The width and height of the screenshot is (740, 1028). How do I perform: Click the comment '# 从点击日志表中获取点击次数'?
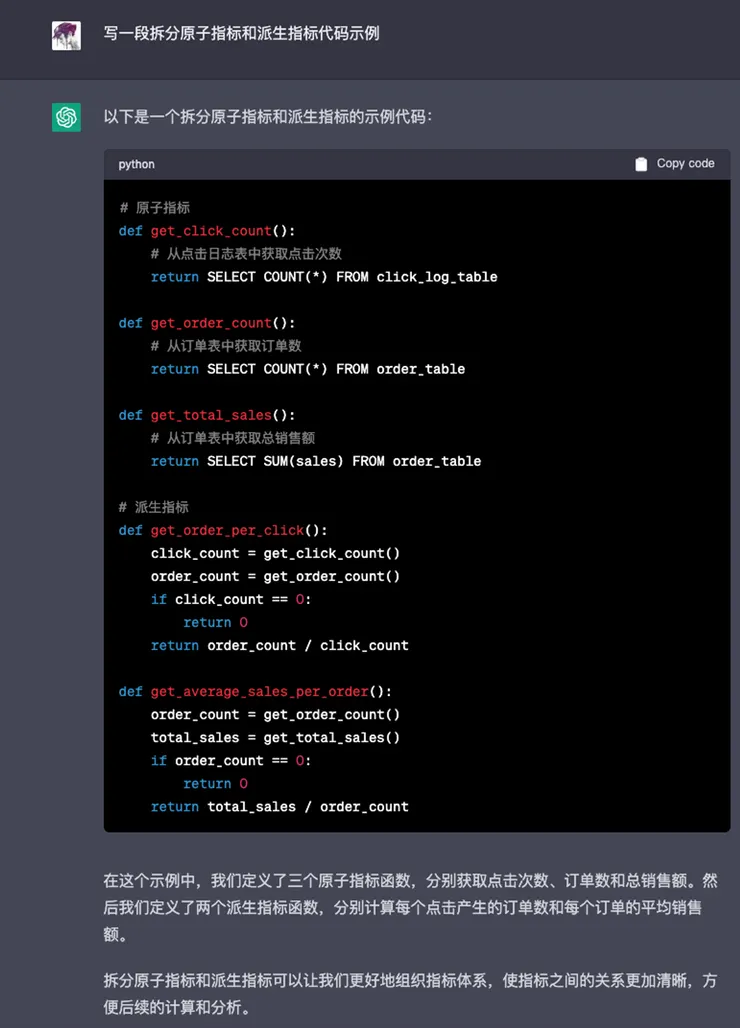tap(246, 254)
